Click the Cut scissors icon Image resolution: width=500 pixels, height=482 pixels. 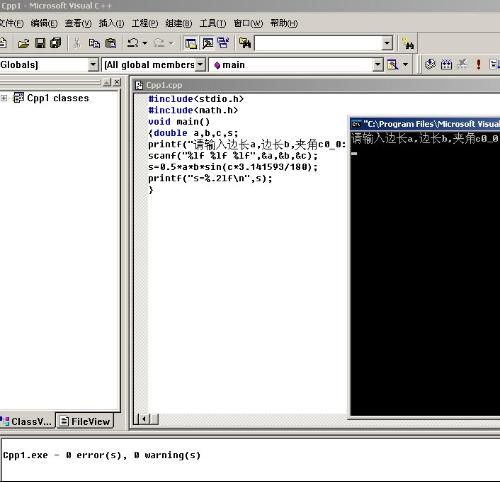click(x=77, y=43)
